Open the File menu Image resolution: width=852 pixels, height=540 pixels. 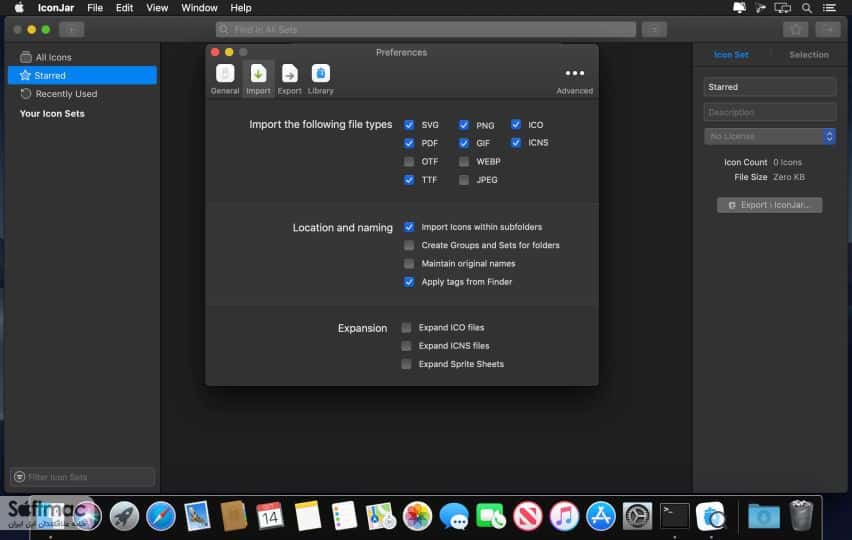pyautogui.click(x=95, y=8)
